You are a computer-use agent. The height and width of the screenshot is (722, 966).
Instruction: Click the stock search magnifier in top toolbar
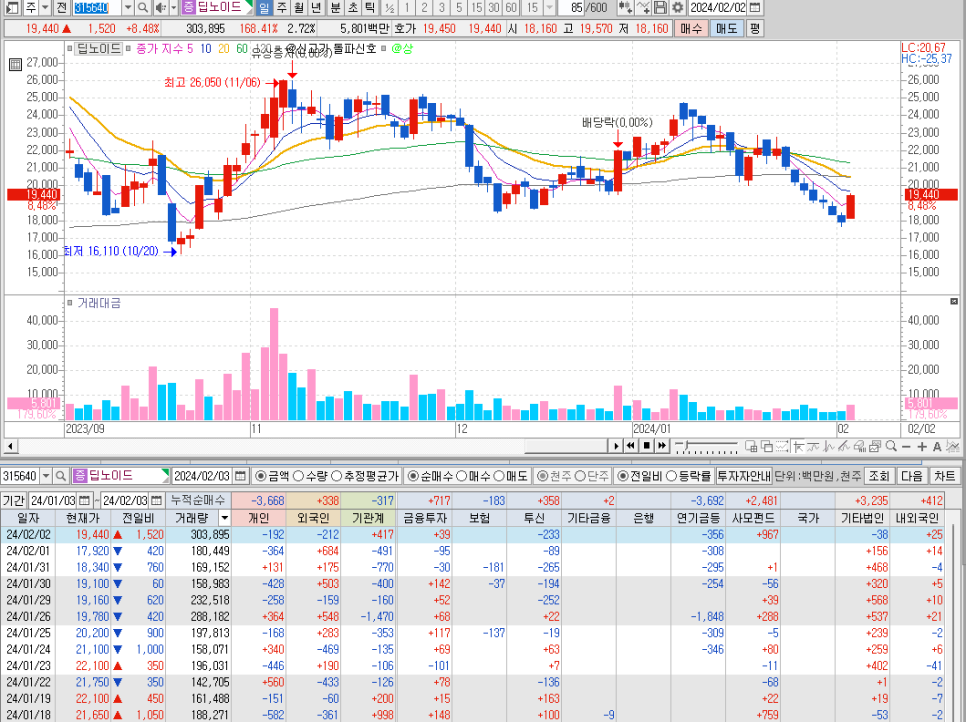click(142, 7)
